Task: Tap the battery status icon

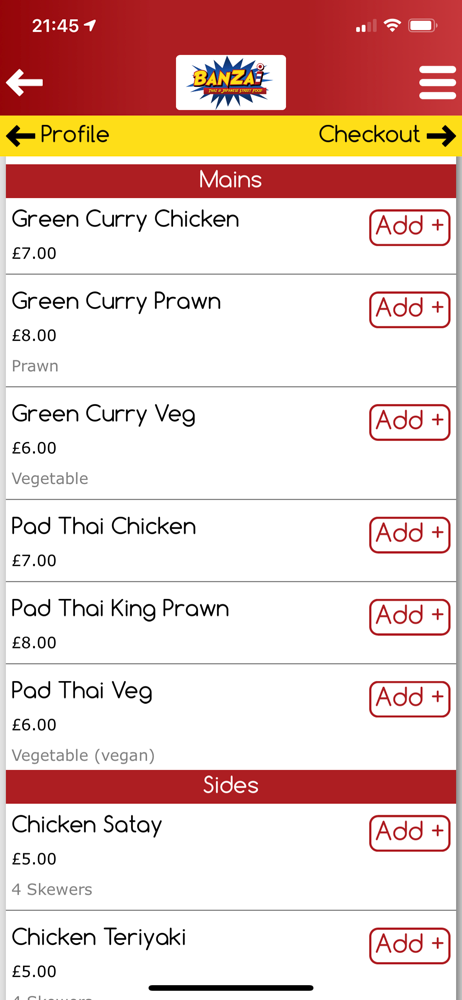Action: [x=423, y=26]
